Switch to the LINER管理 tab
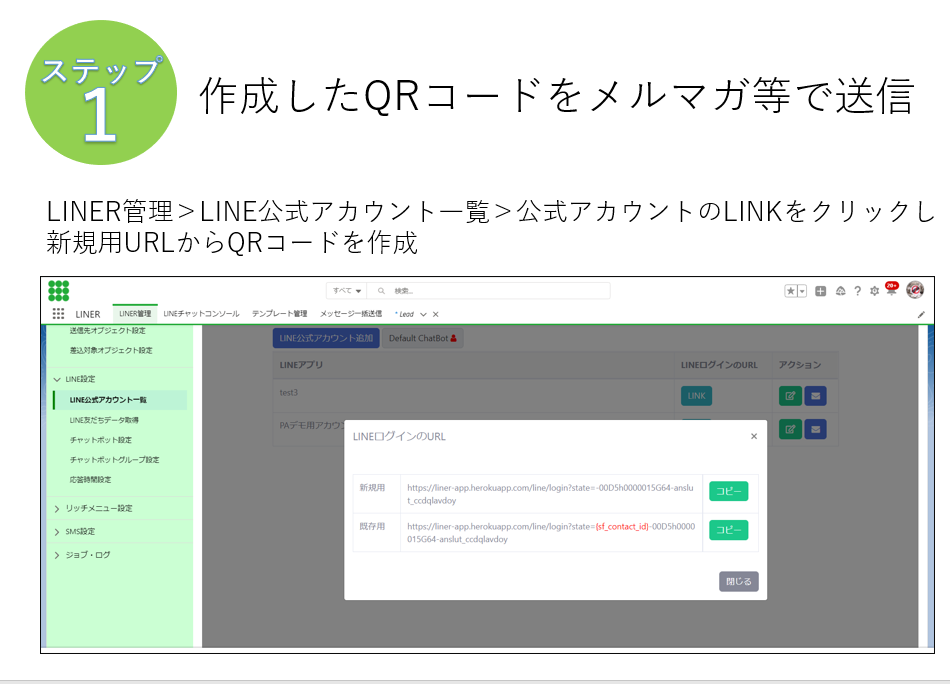This screenshot has height=684, width=950. pos(135,314)
